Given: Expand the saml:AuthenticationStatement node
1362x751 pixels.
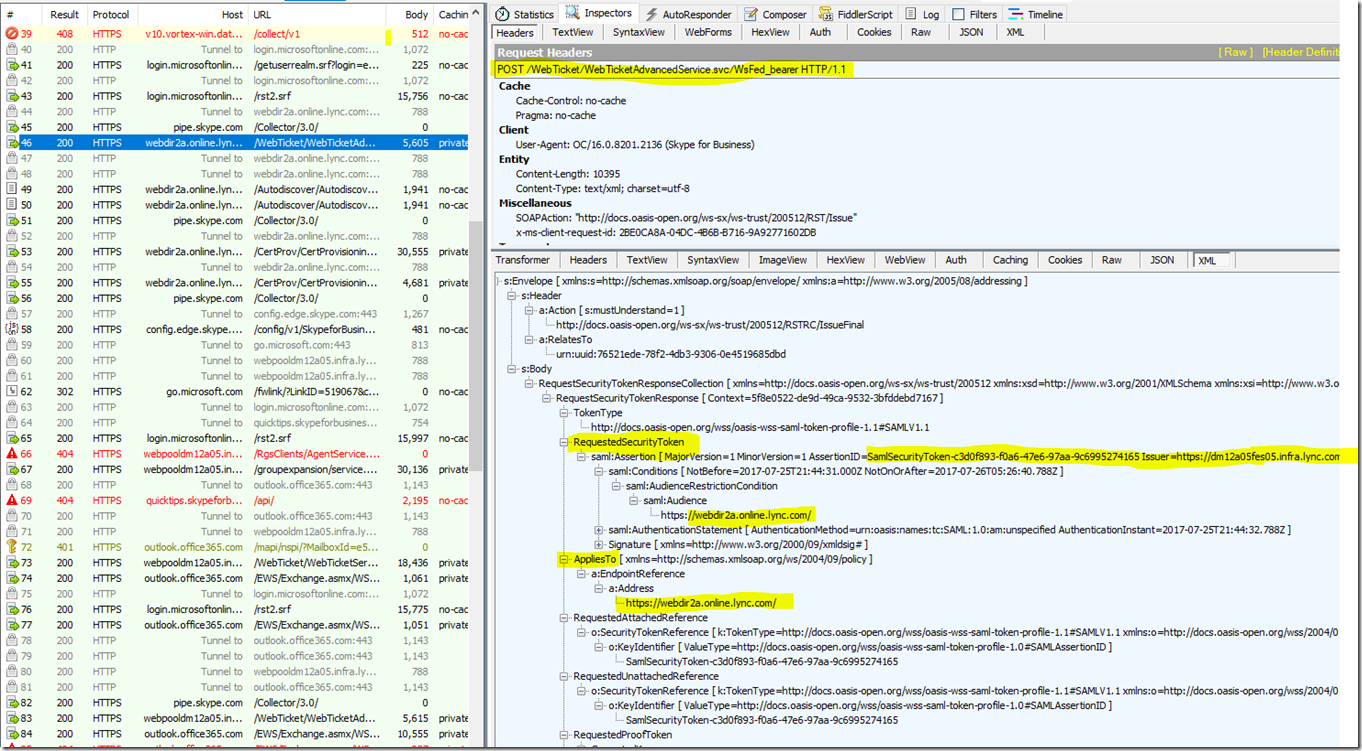Looking at the screenshot, I should 599,529.
